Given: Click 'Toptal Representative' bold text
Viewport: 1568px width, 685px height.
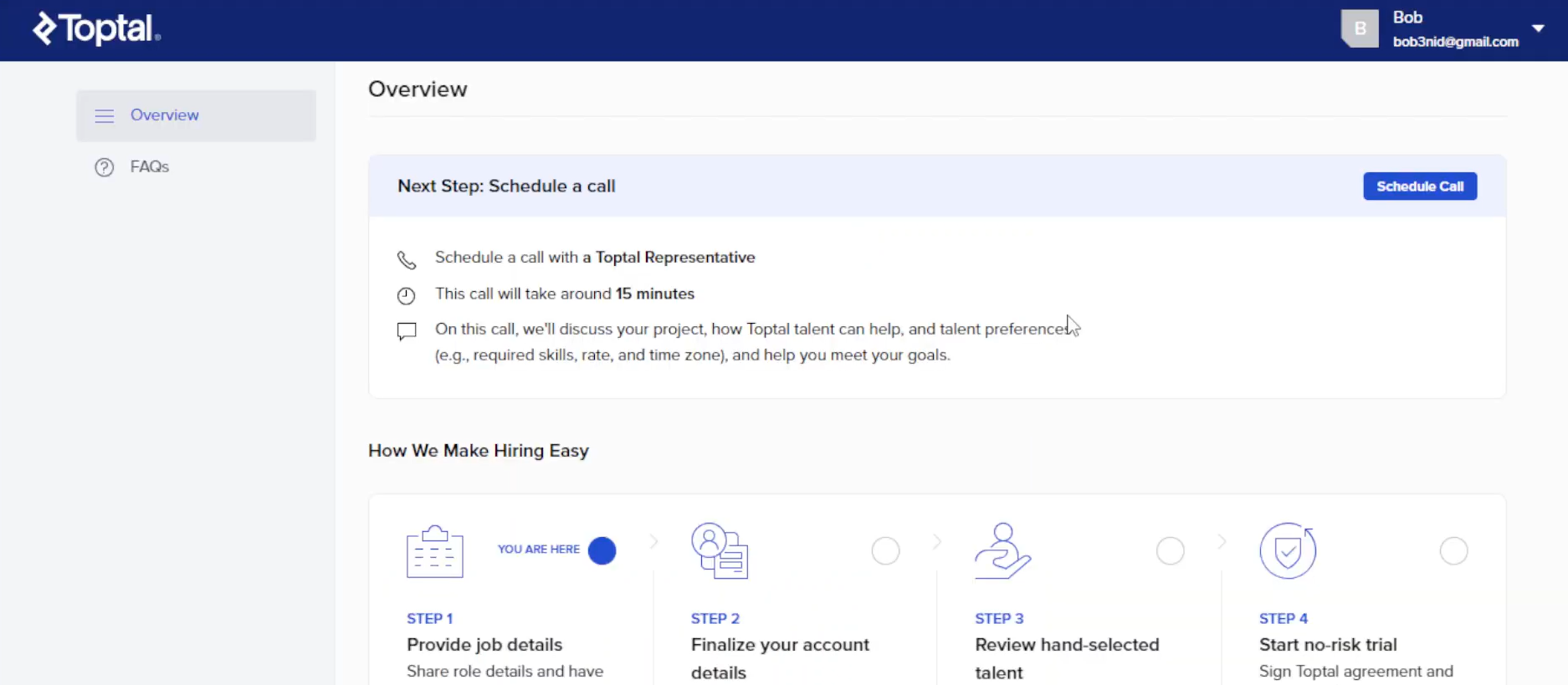Looking at the screenshot, I should (x=675, y=258).
